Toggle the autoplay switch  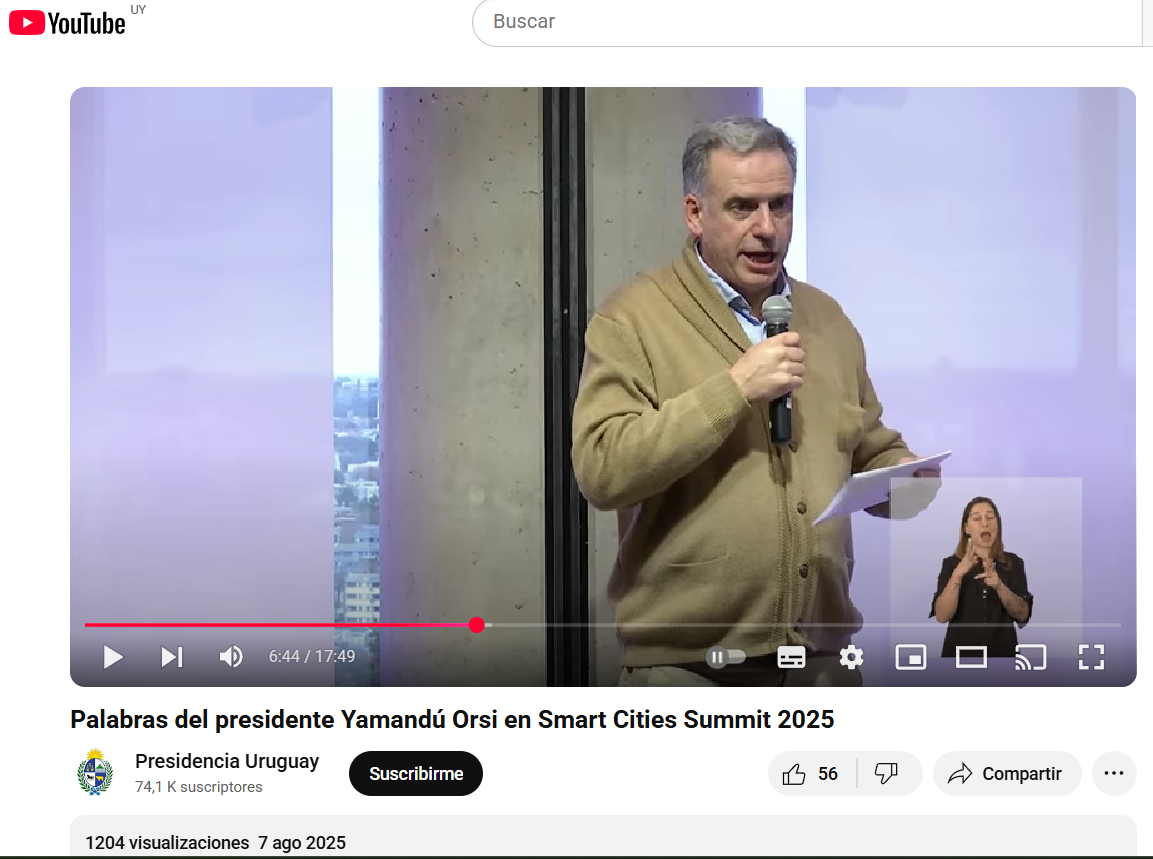point(727,657)
